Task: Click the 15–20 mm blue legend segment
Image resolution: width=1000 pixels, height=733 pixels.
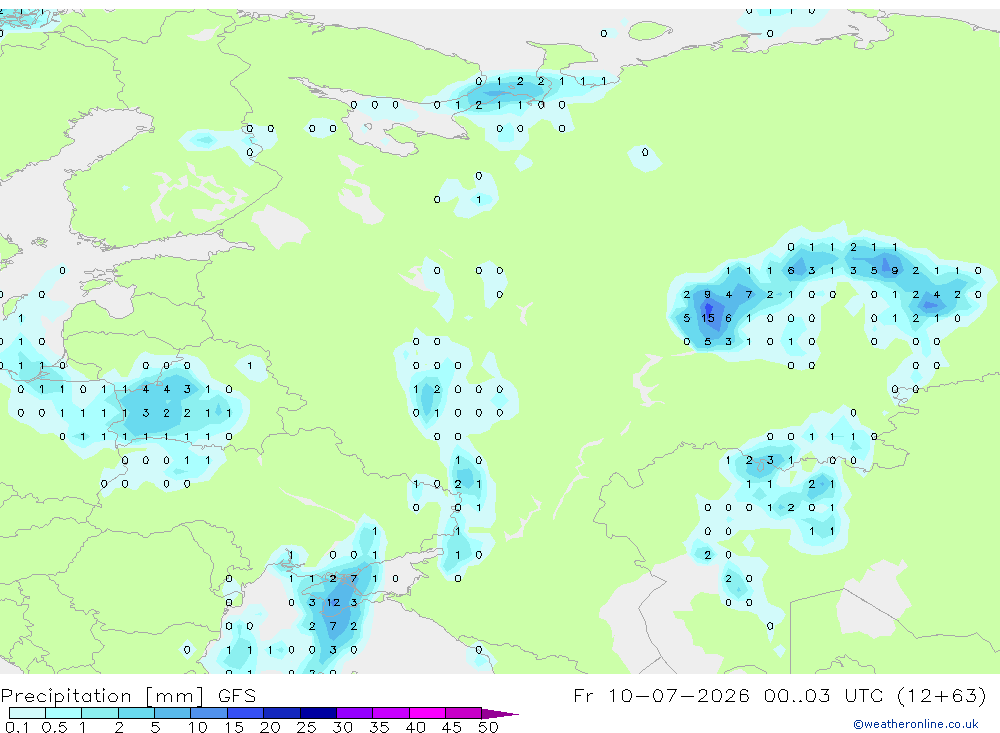Action: click(246, 713)
